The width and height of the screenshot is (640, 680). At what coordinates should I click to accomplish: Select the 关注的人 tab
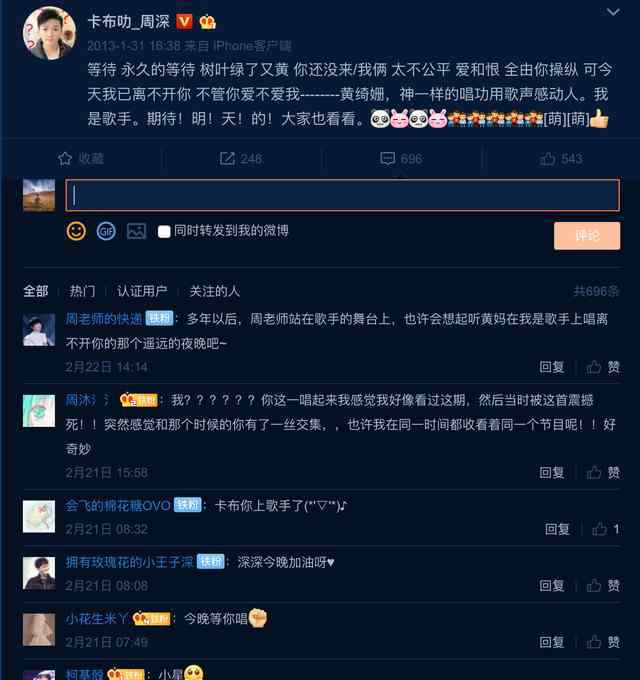click(215, 291)
